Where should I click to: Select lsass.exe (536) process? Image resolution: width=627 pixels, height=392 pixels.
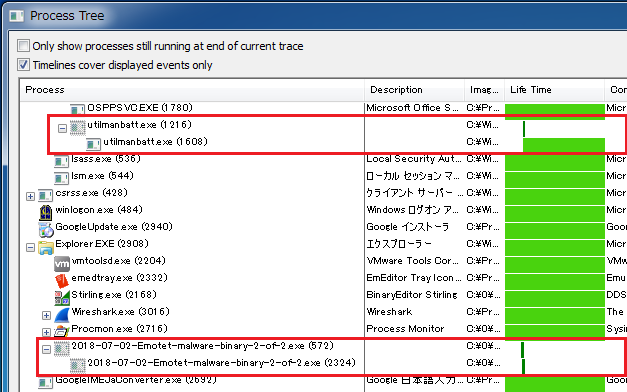pos(106,159)
